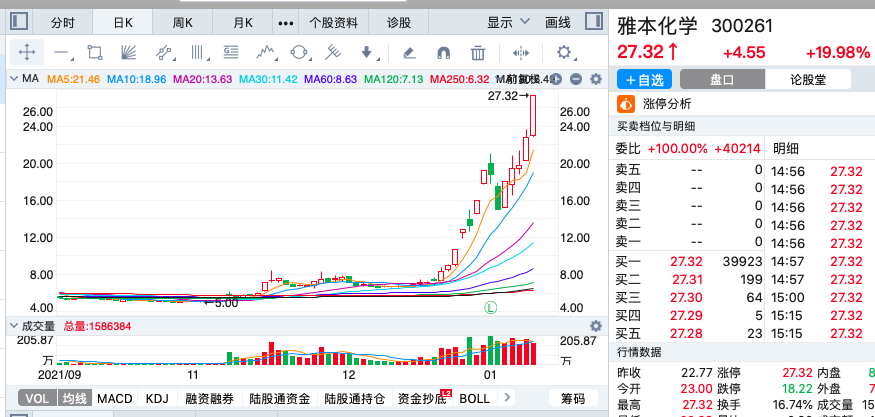This screenshot has height=417, width=875.
Task: Select the crosshair move cursor tool
Action: tap(27, 53)
